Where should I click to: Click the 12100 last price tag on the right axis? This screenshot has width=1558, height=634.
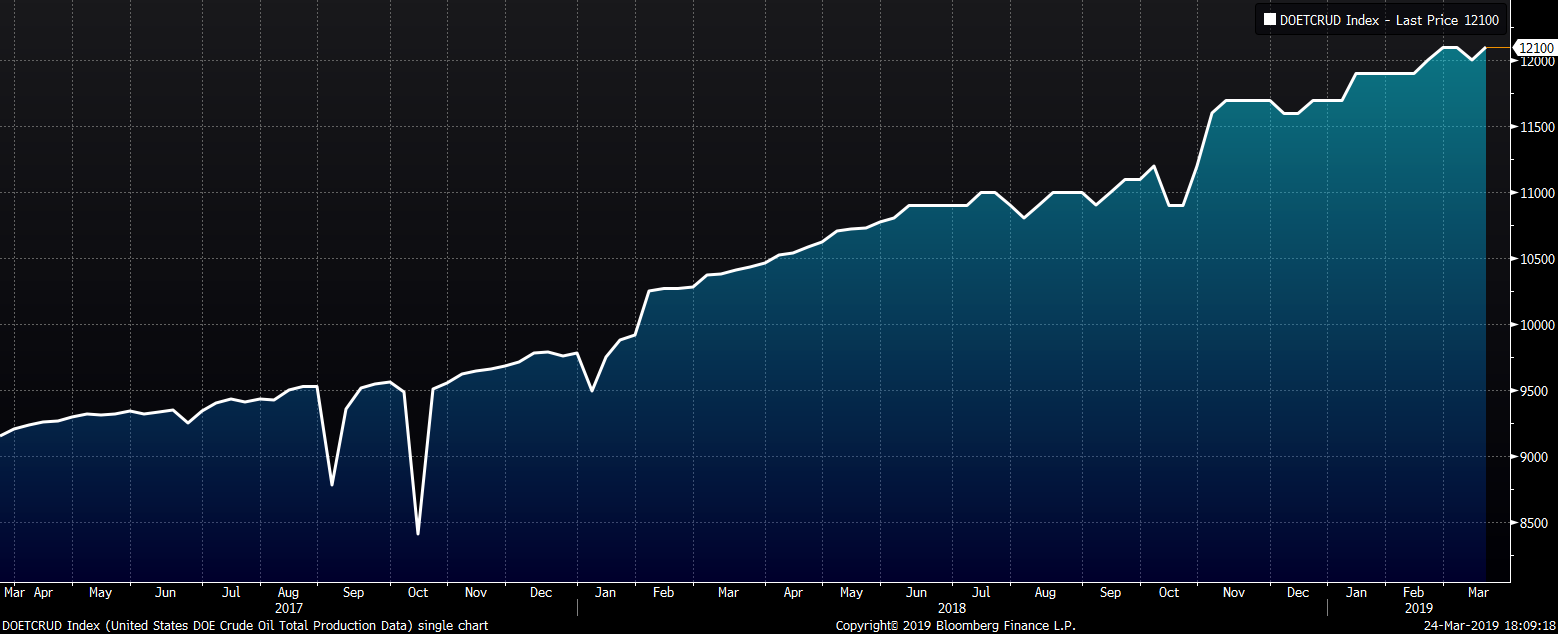1535,48
